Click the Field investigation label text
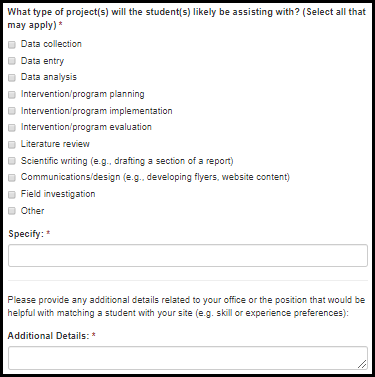This screenshot has width=375, height=377. coord(58,194)
